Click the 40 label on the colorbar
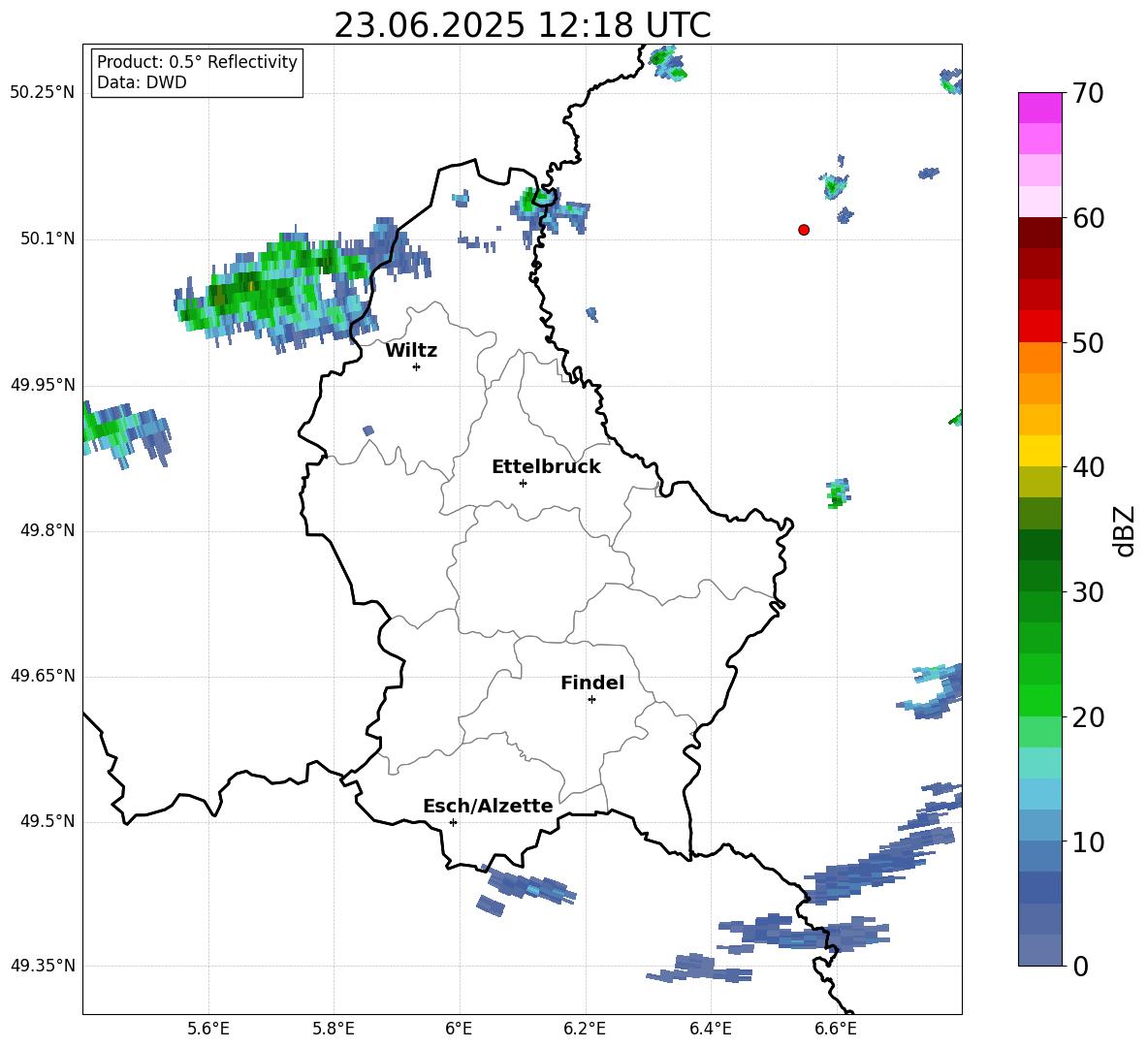 [x=1088, y=467]
